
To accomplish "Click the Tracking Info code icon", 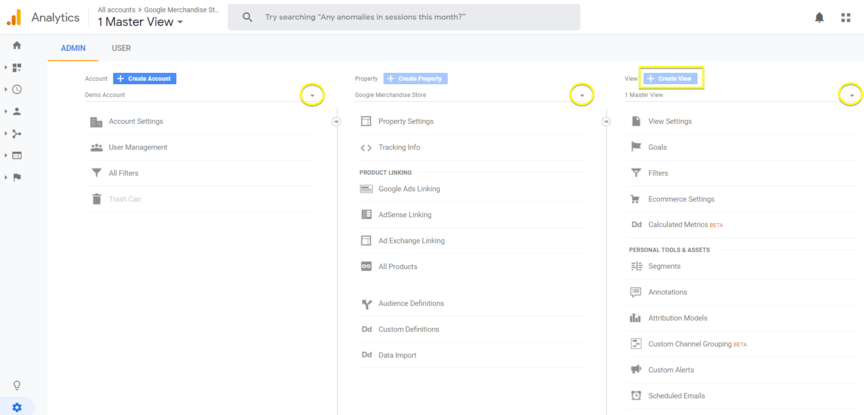I will [x=366, y=147].
